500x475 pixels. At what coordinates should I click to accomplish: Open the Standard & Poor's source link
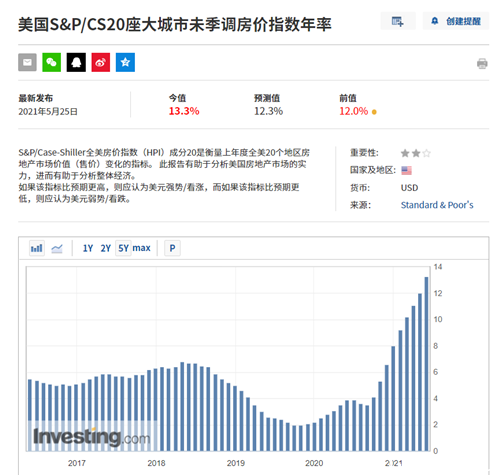pos(437,205)
